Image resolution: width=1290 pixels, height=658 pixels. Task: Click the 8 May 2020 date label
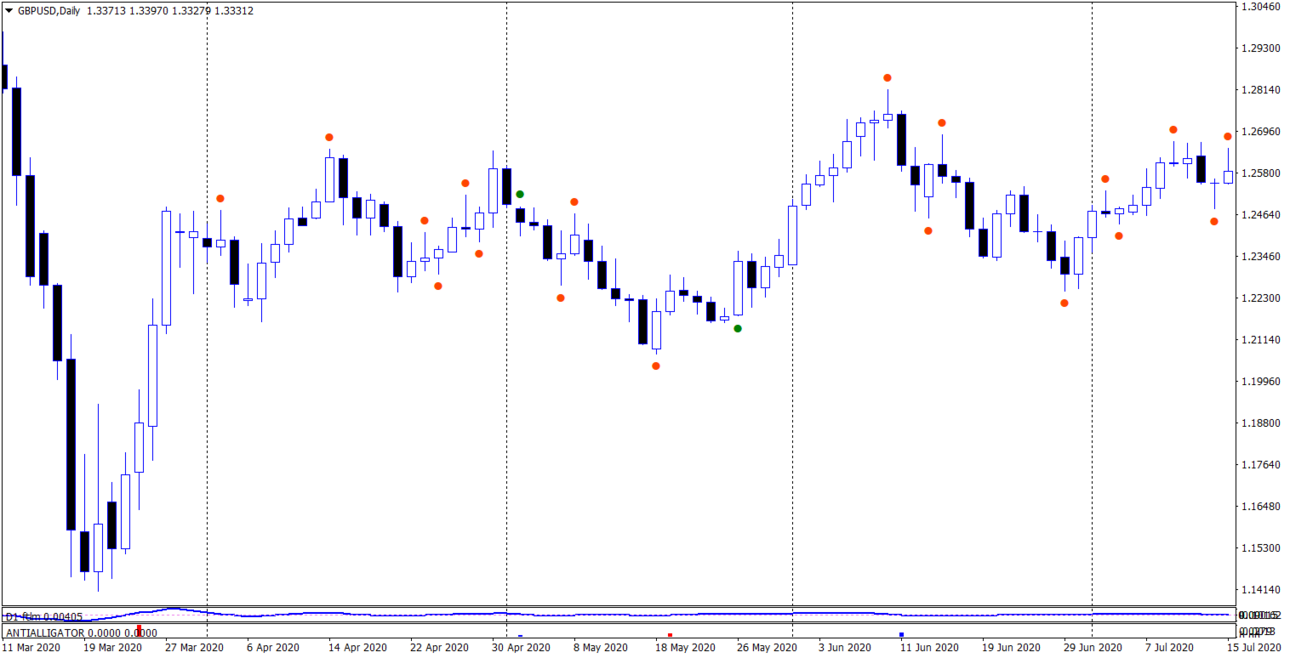click(x=603, y=648)
